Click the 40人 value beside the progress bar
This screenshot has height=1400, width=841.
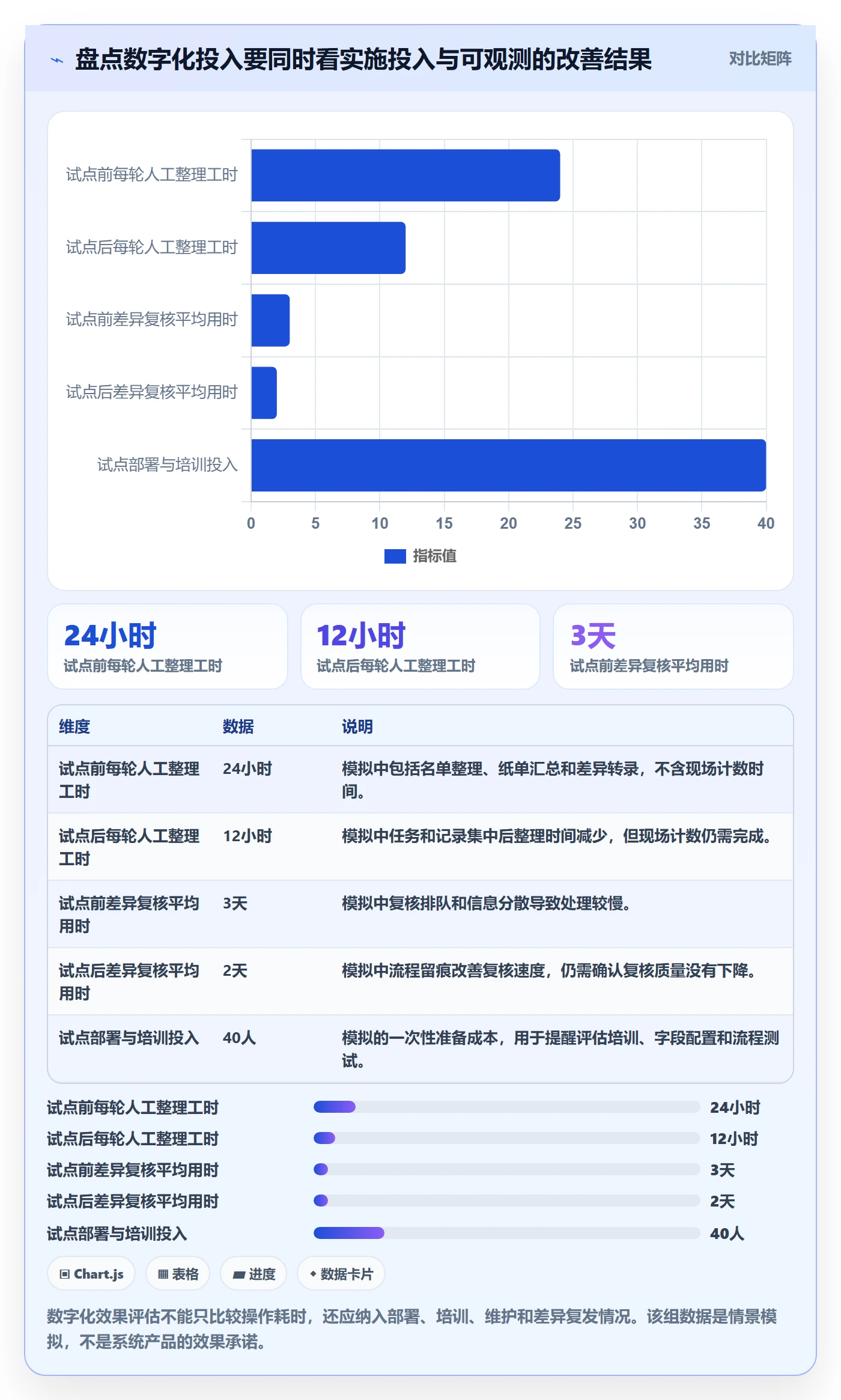(727, 1234)
